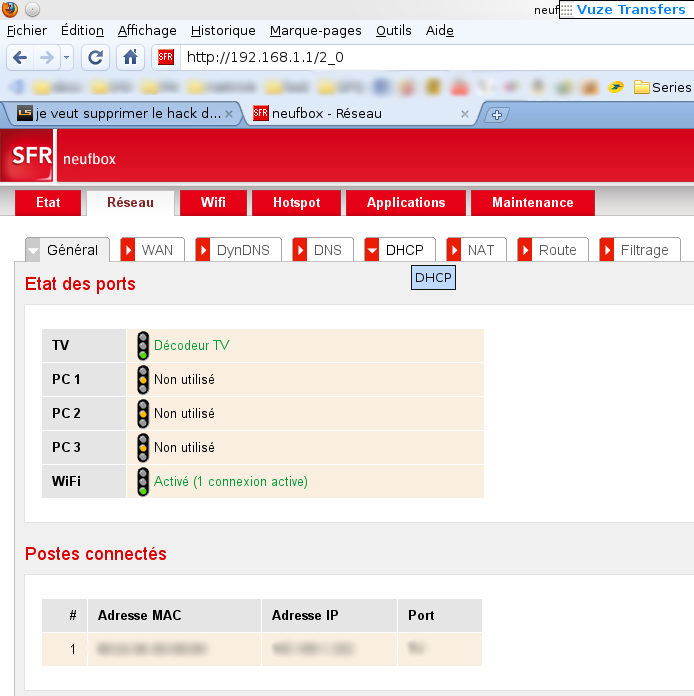The image size is (694, 696).
Task: Click the PC 1 port traffic light icon
Action: coord(143,380)
